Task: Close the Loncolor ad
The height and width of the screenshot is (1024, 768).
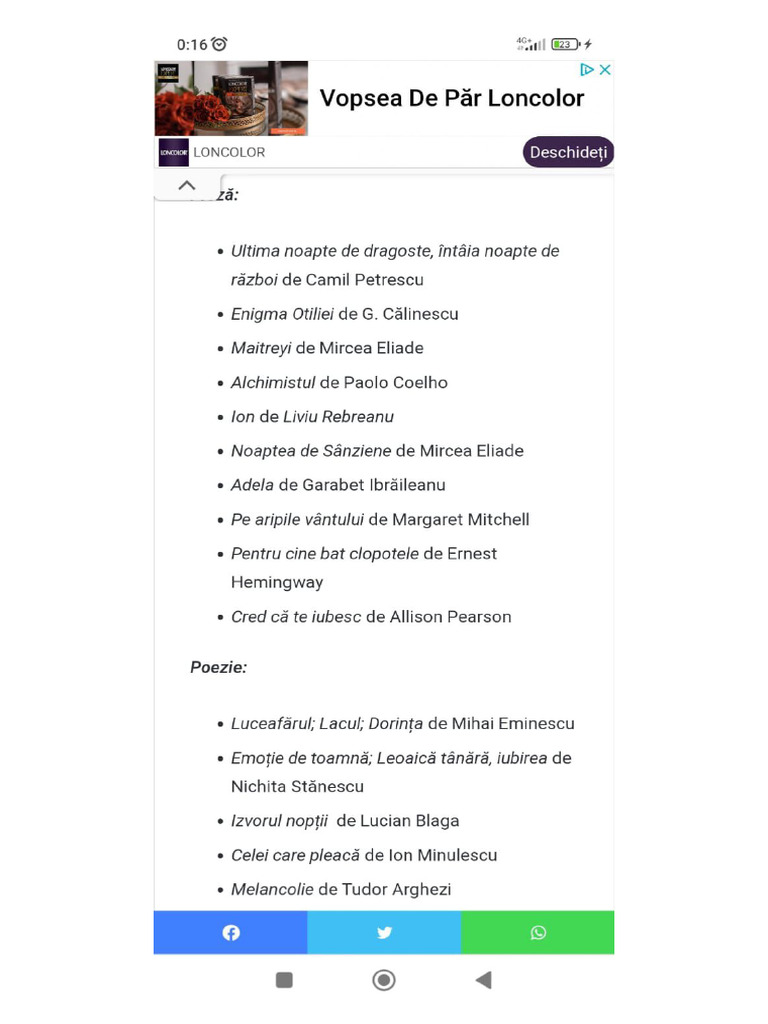Action: pos(604,70)
